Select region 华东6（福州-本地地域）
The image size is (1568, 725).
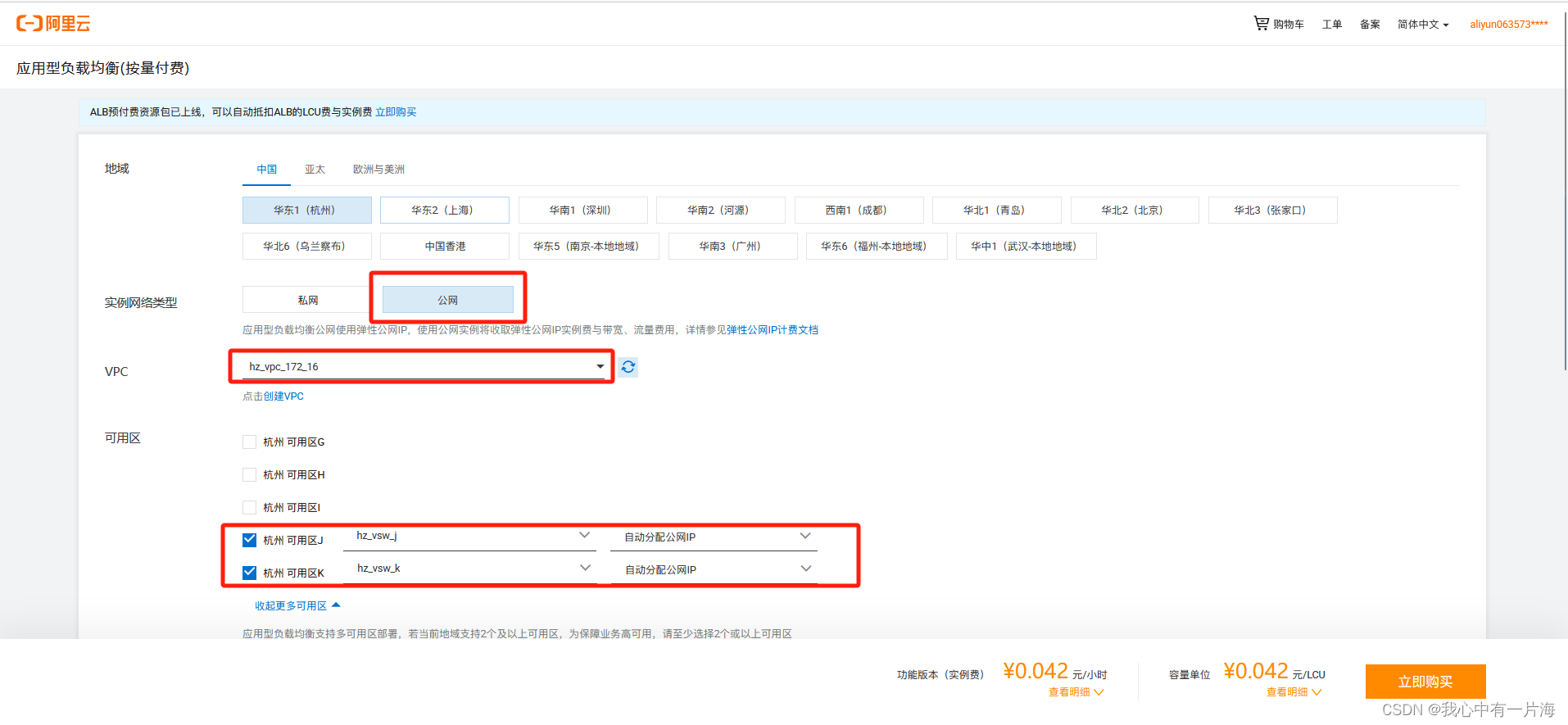tap(877, 247)
